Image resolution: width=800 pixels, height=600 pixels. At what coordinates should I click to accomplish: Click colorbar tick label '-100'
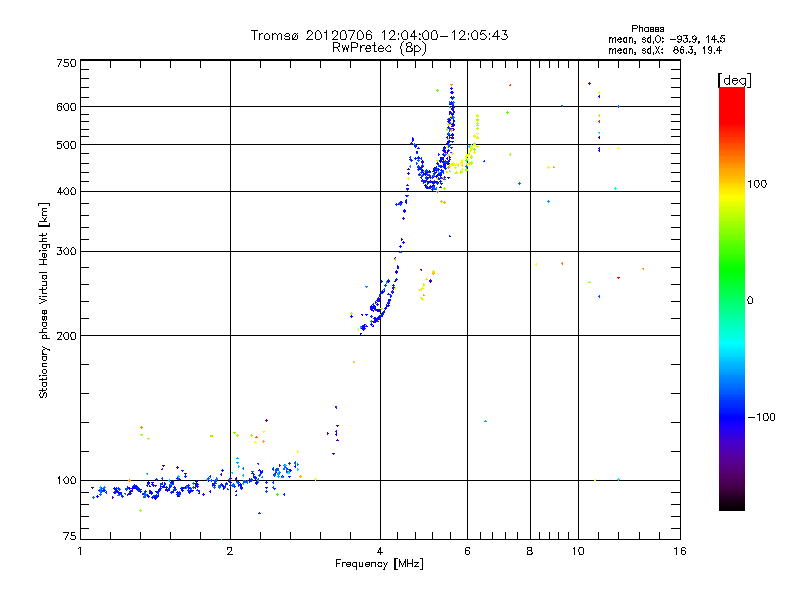click(761, 417)
